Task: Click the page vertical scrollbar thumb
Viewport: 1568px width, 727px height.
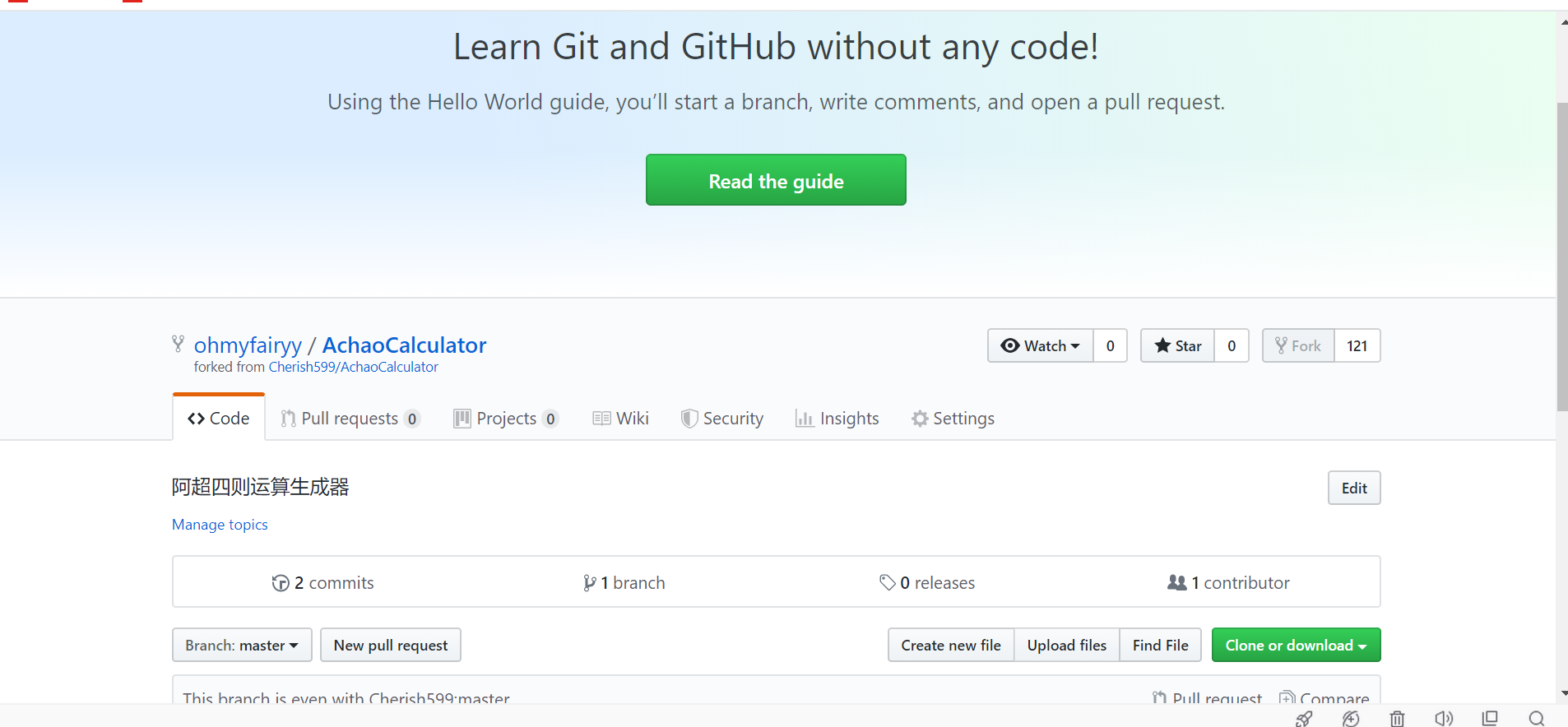Action: click(1562, 257)
